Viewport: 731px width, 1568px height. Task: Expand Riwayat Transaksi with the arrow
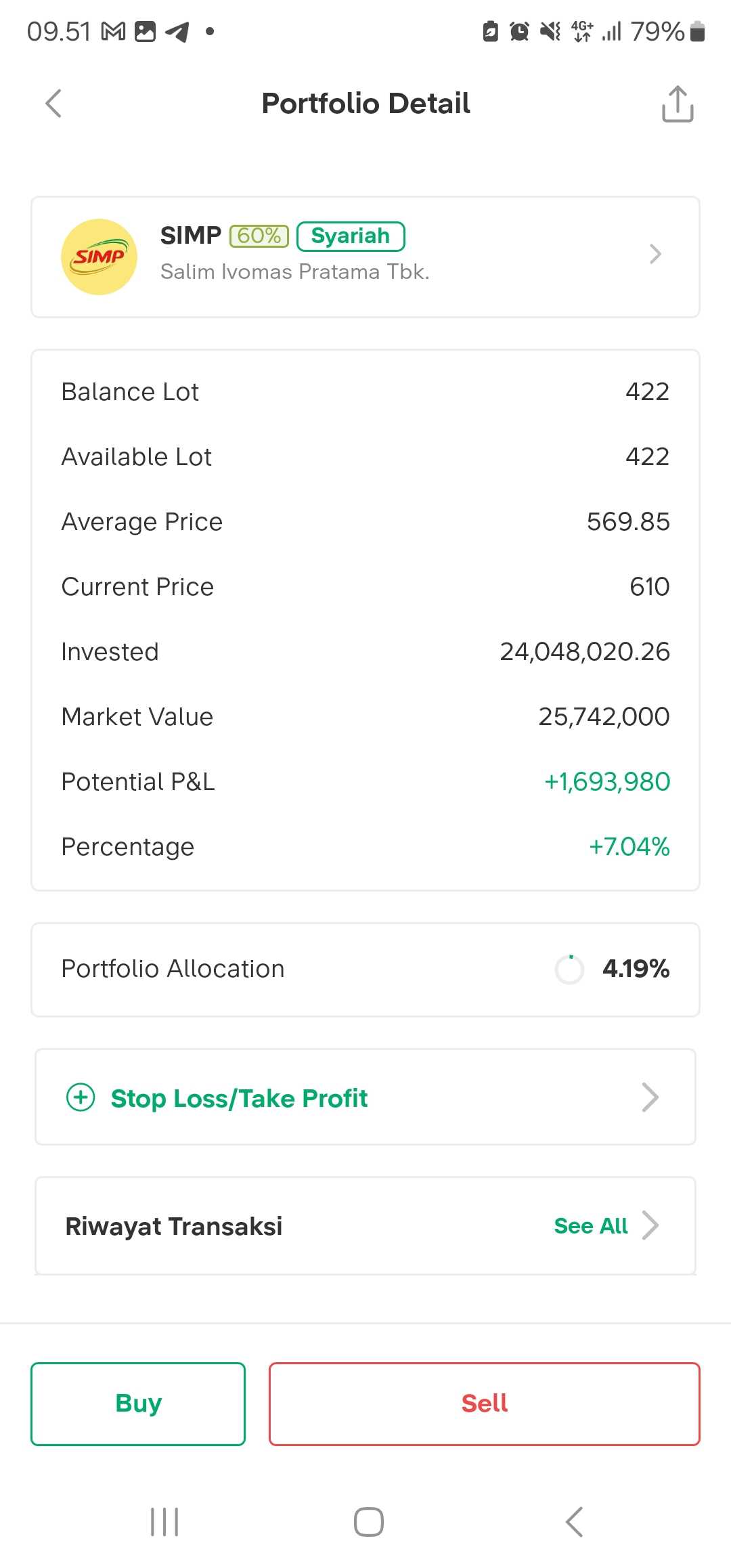click(x=650, y=1225)
